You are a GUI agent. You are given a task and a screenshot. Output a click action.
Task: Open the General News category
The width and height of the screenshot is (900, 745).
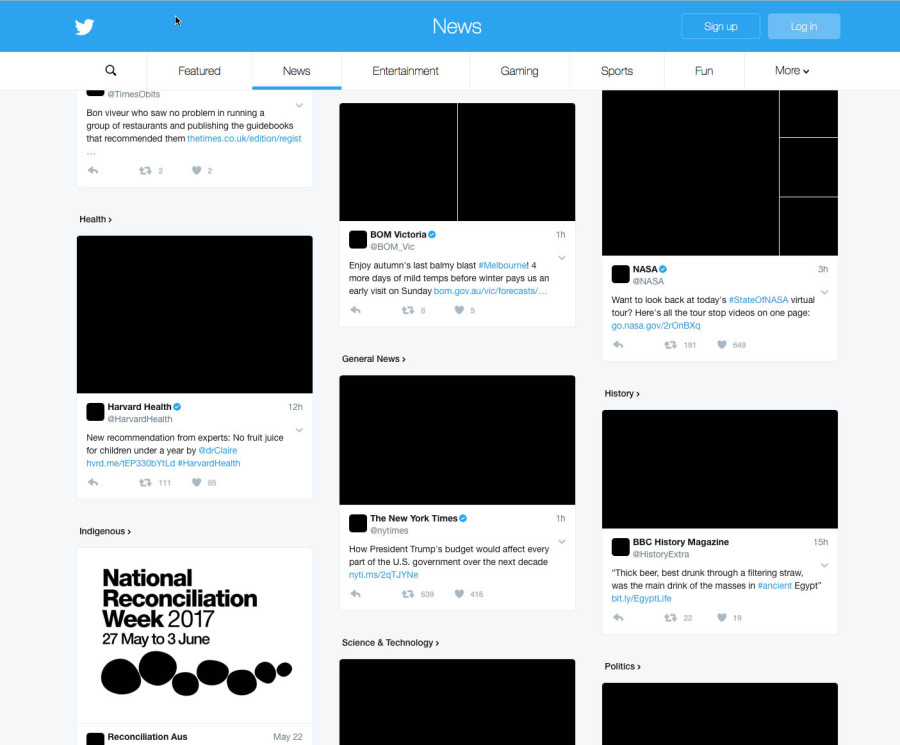point(374,359)
